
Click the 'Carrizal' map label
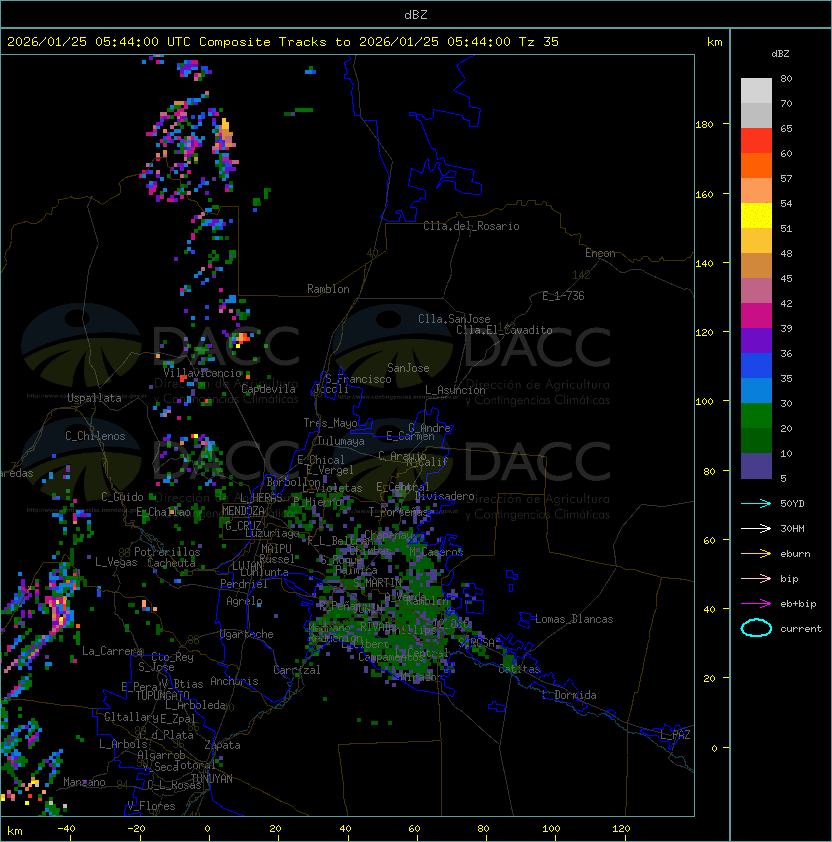tap(297, 670)
